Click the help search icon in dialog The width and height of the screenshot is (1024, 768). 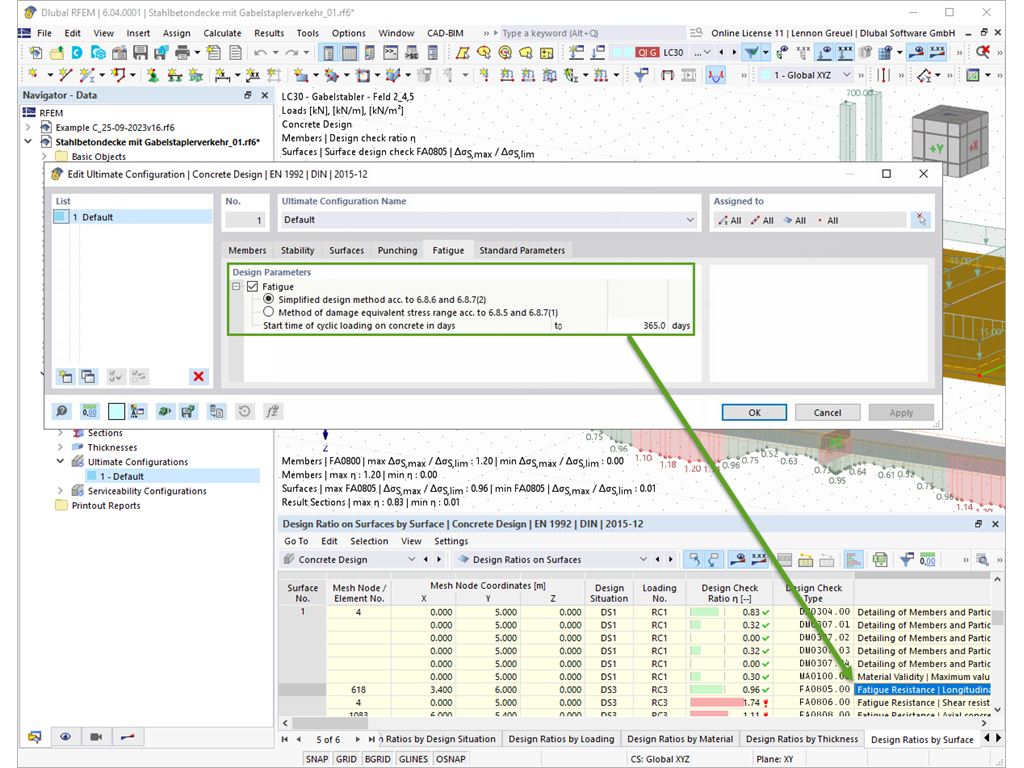pyautogui.click(x=61, y=411)
